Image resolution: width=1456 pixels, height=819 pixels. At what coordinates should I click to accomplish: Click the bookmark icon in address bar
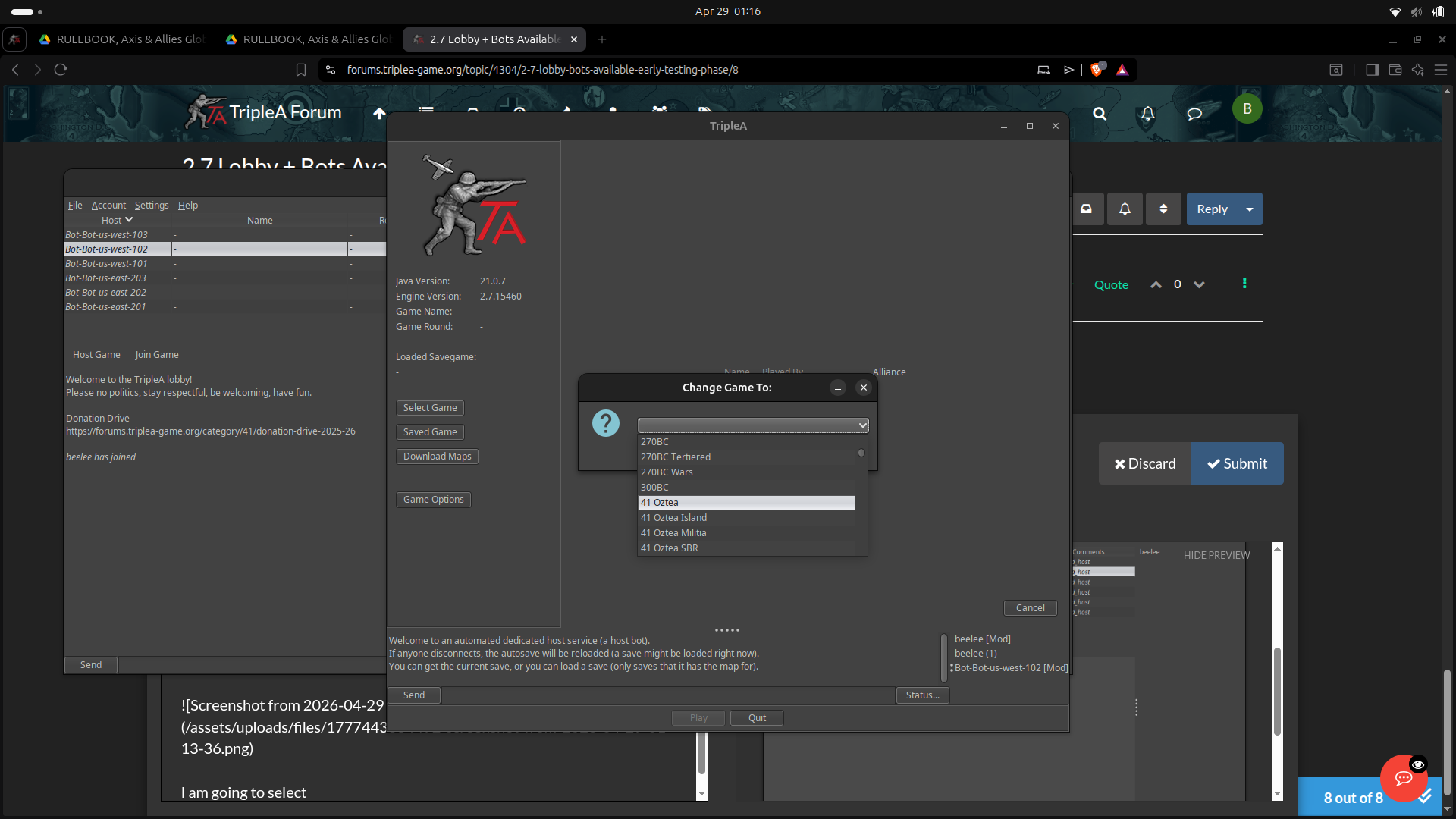click(300, 69)
